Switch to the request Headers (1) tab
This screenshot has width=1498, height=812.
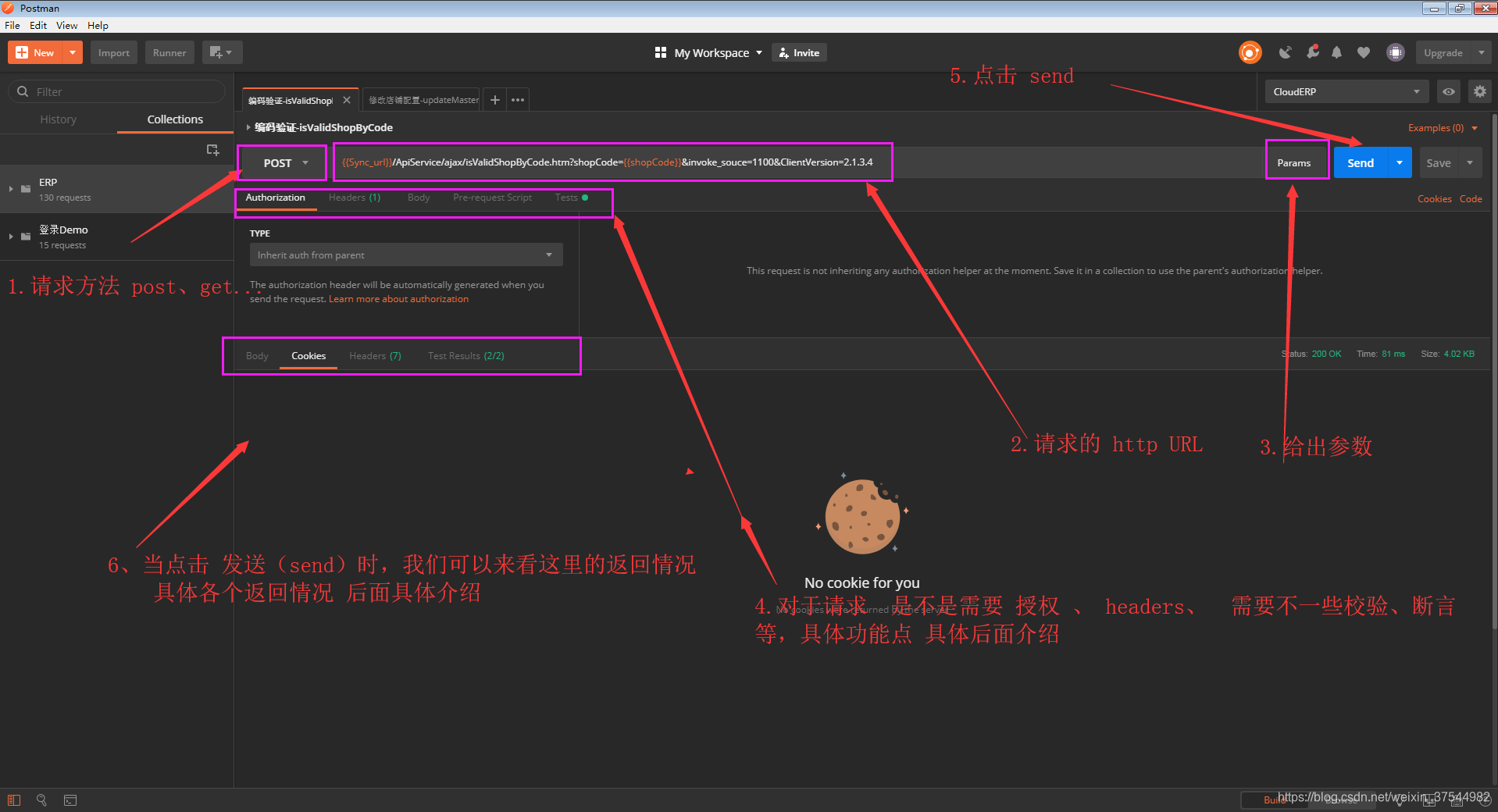pyautogui.click(x=355, y=198)
